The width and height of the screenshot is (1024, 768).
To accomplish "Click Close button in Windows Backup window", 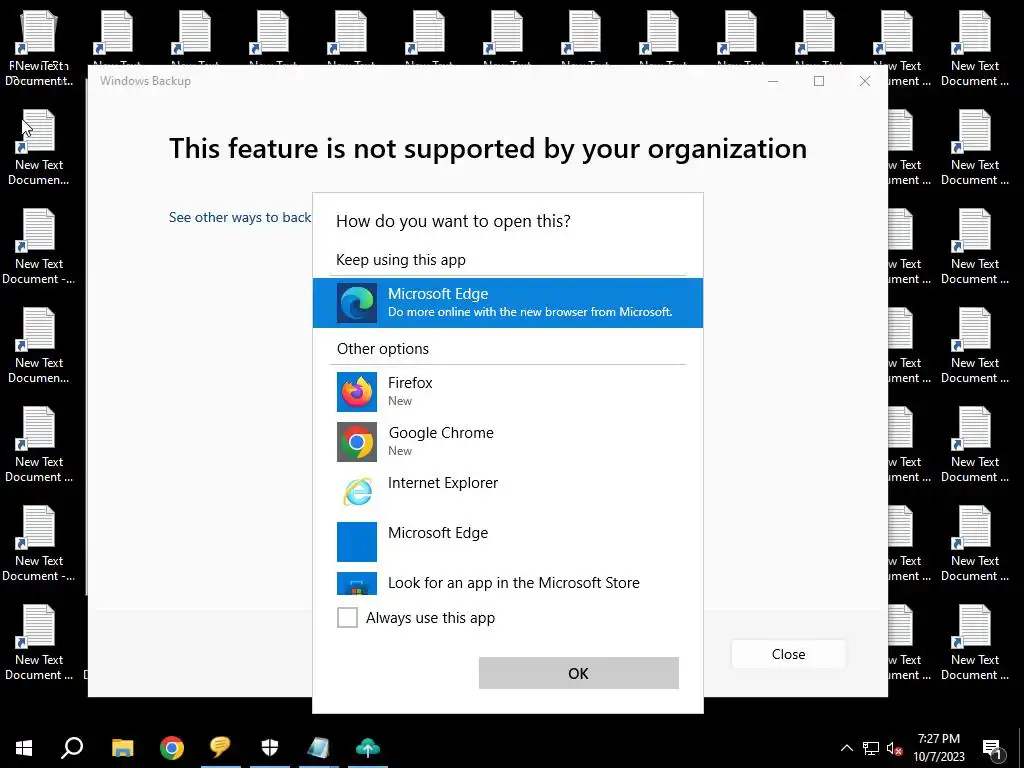I will tap(788, 654).
